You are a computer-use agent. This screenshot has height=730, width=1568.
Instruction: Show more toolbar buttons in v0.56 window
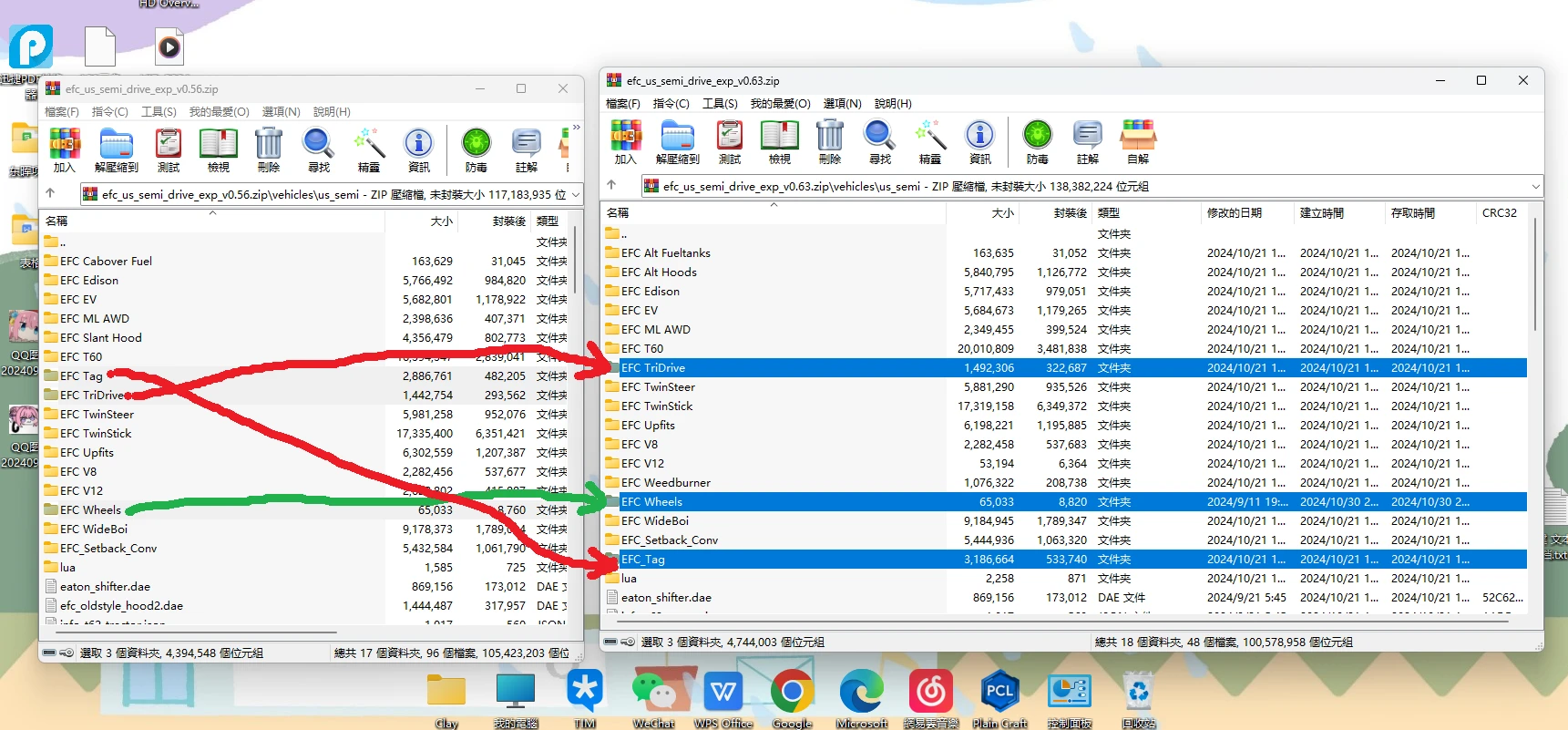(x=576, y=129)
